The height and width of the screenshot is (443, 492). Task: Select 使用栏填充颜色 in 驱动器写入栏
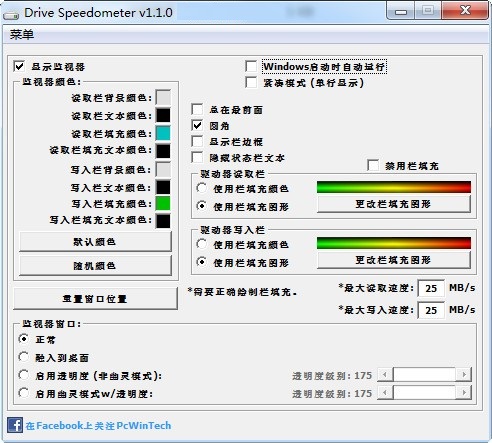click(x=202, y=244)
